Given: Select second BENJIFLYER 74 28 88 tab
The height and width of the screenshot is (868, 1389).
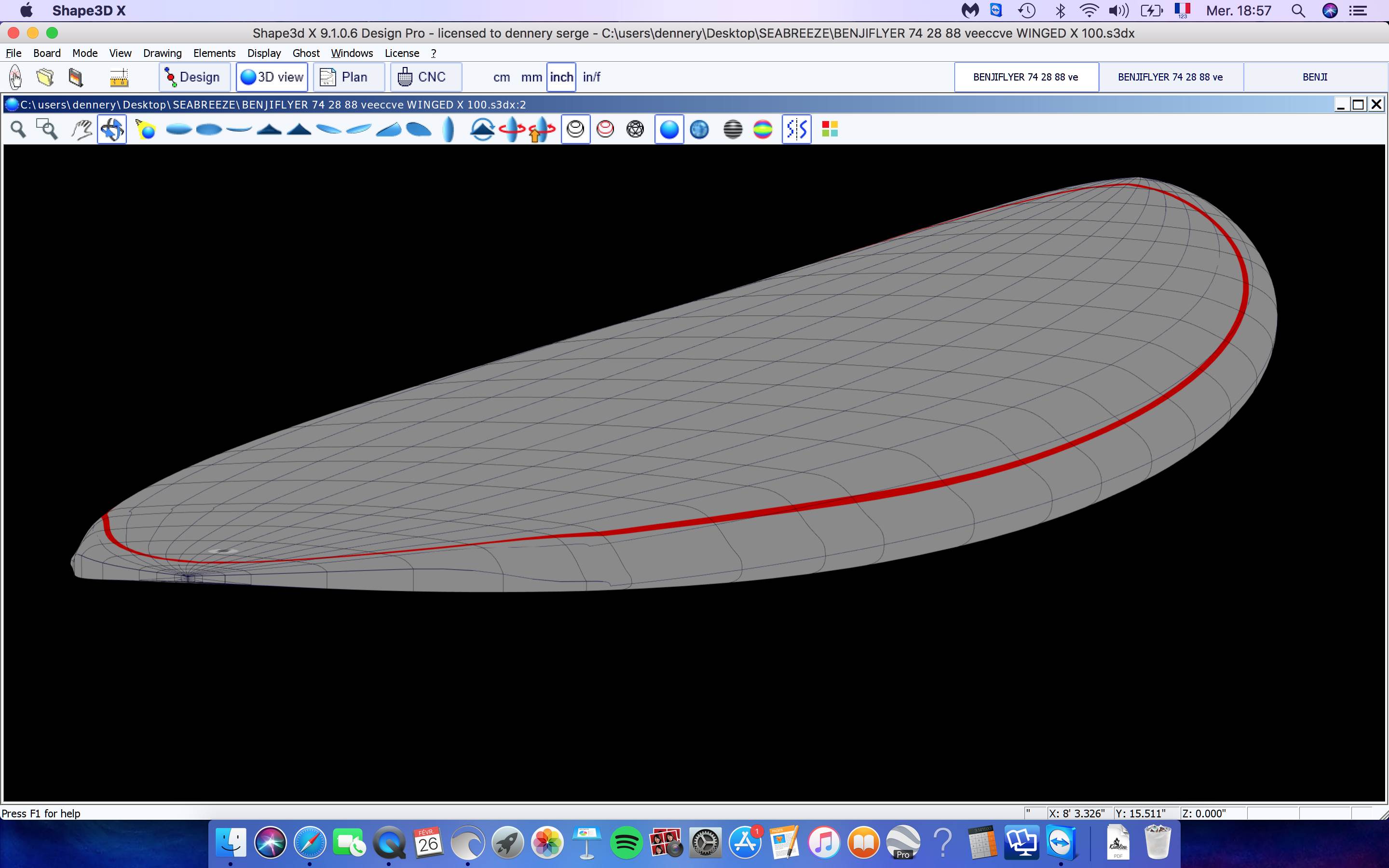Looking at the screenshot, I should [x=1170, y=77].
